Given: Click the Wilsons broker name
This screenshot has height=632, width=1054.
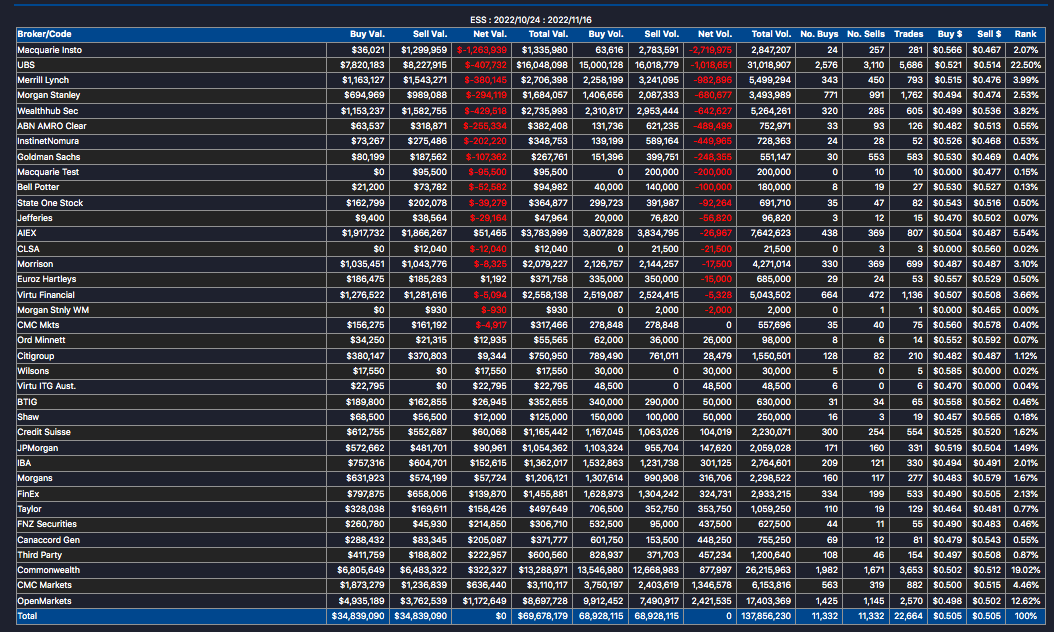Looking at the screenshot, I should [x=33, y=371].
